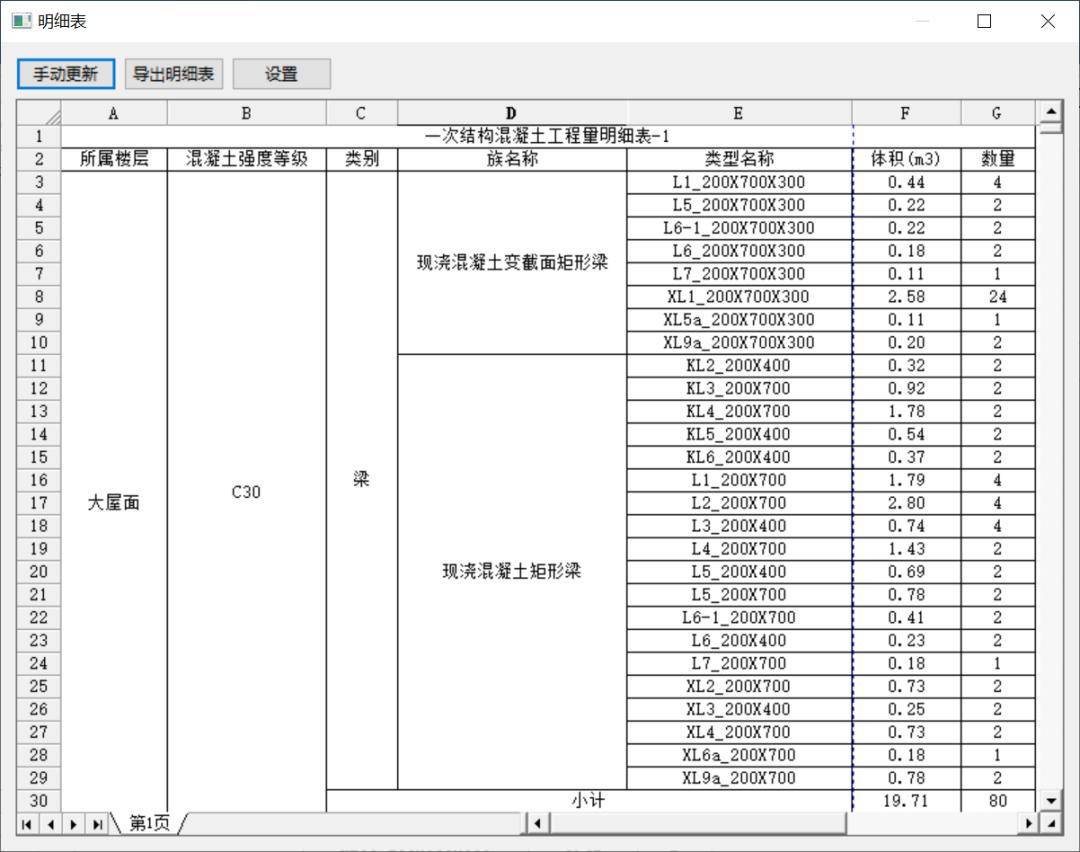The width and height of the screenshot is (1080, 852).
Task: Click the select-all corner cell
Action: click(x=39, y=113)
